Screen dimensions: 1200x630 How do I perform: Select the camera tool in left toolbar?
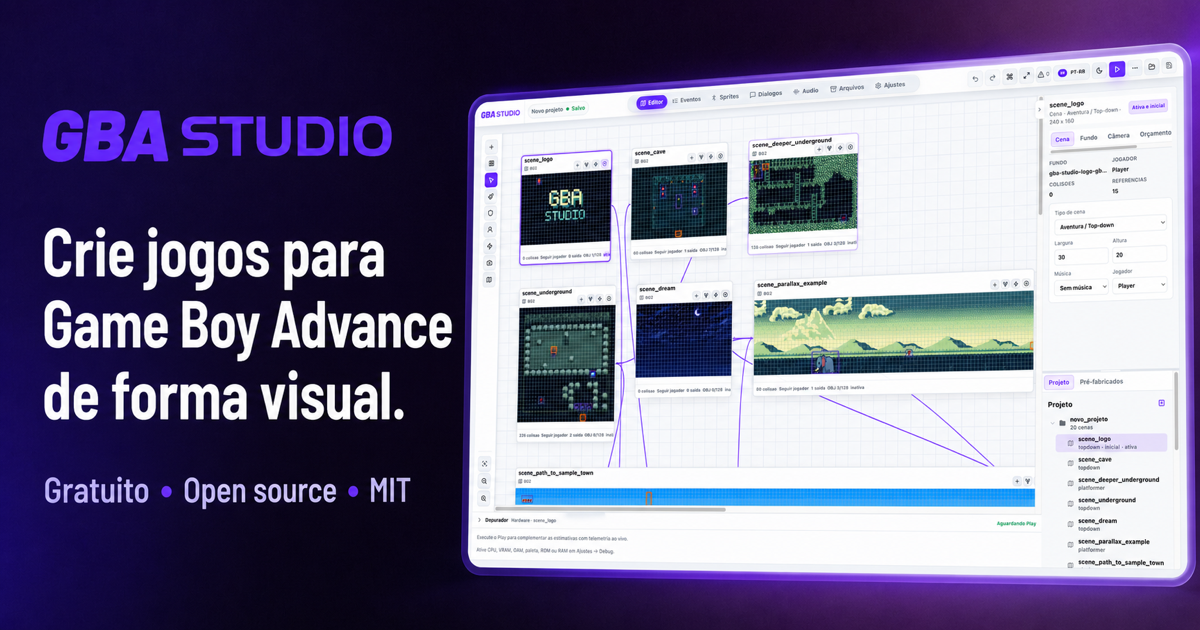coord(491,263)
